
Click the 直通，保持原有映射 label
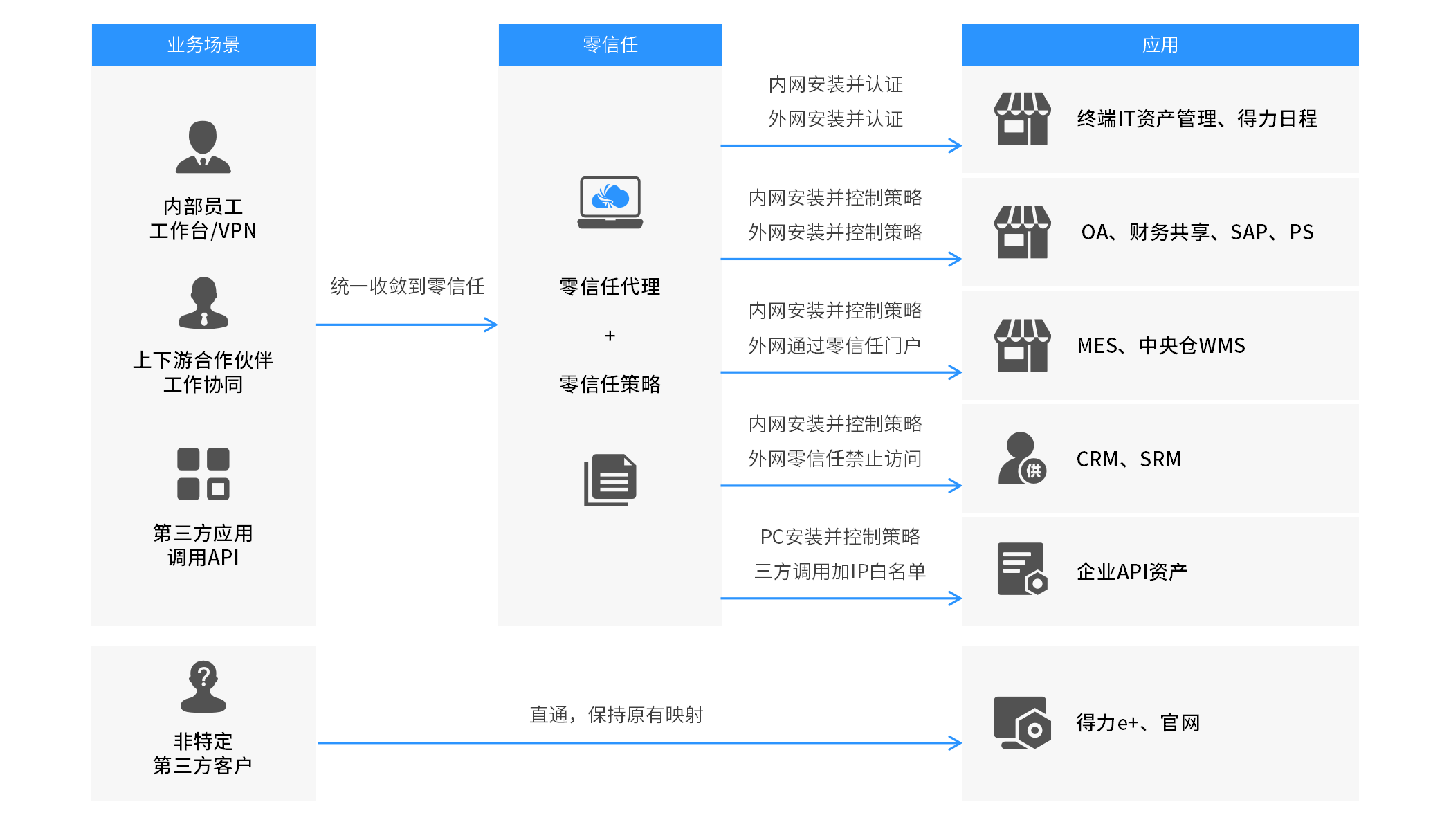[616, 715]
